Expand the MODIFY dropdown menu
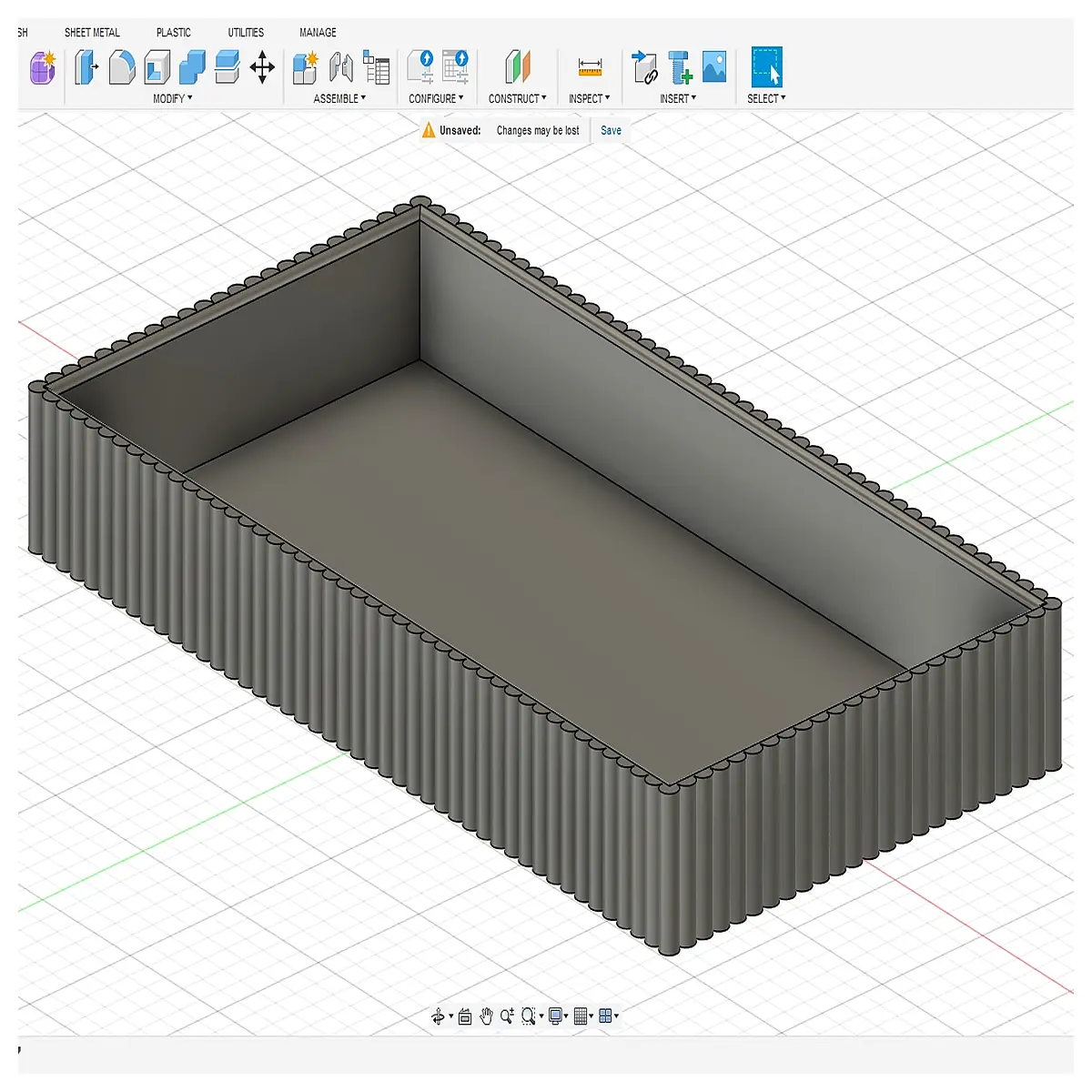Viewport: 1092px width, 1092px height. click(x=173, y=98)
